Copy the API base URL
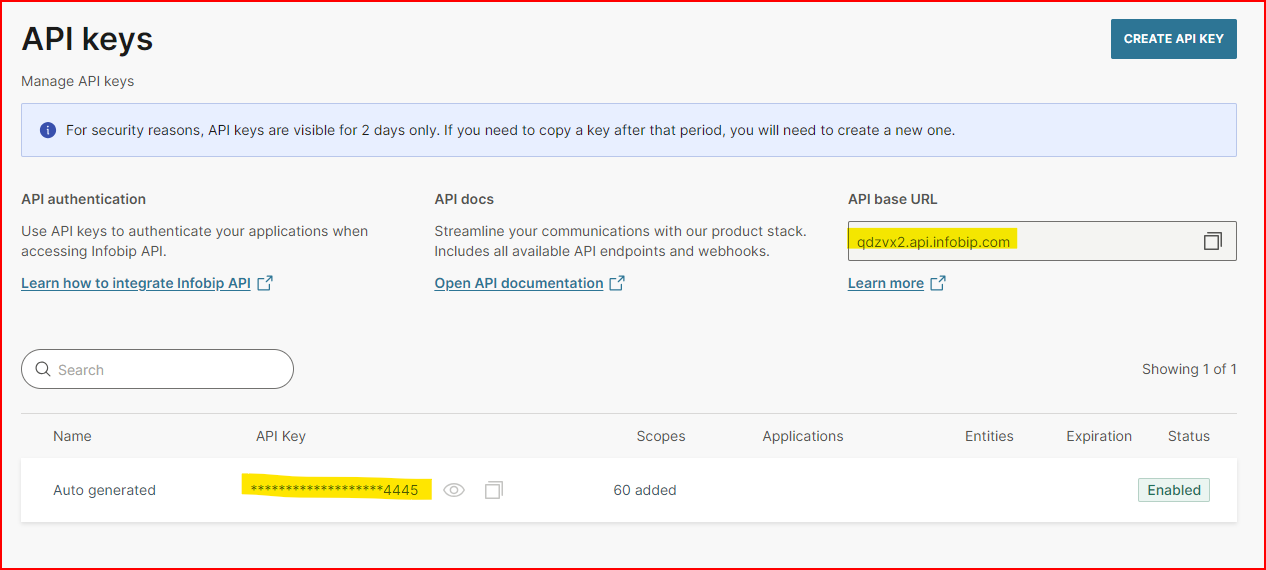Viewport: 1266px width, 570px height. coord(1212,241)
